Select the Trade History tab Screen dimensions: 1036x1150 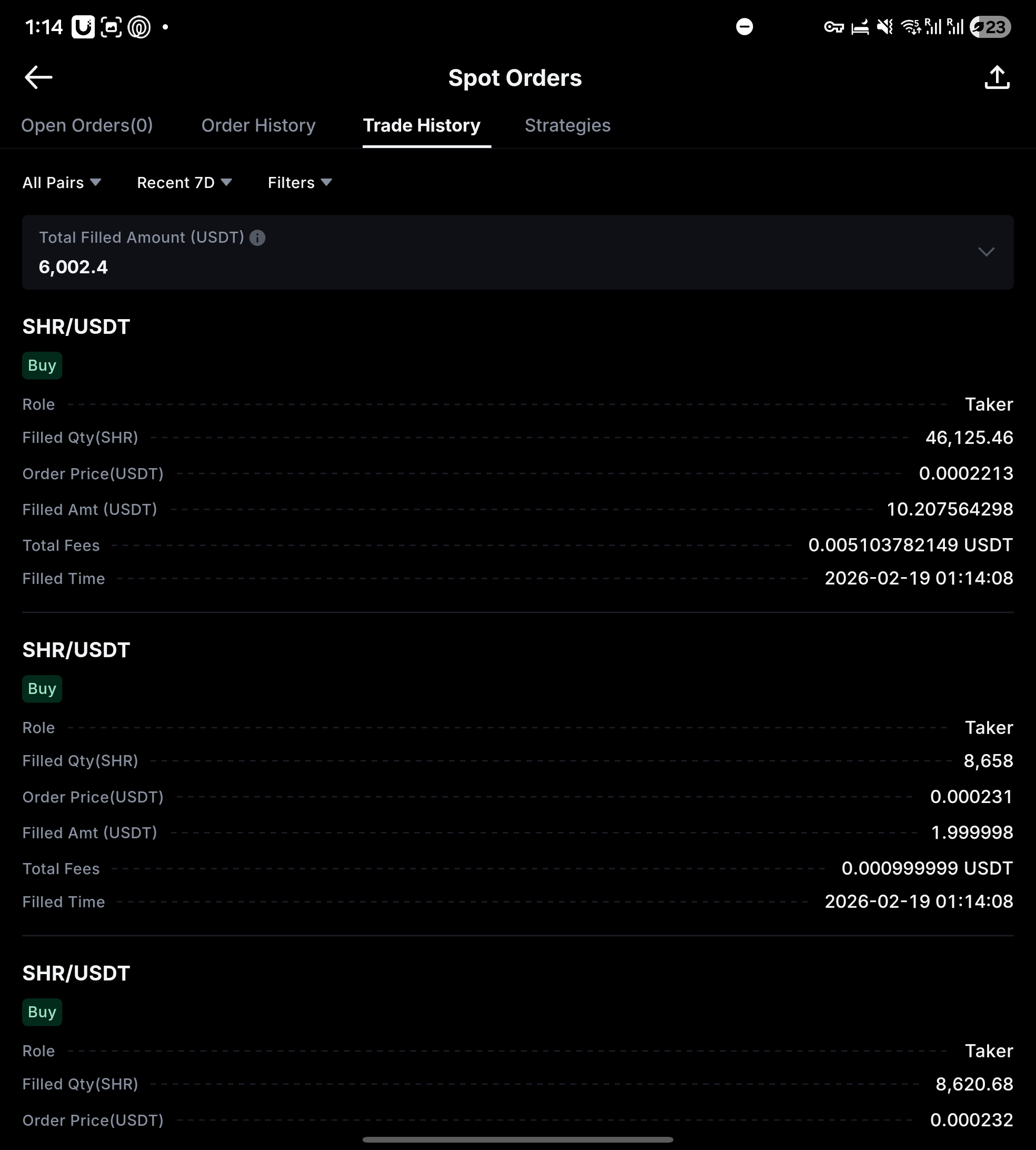(x=422, y=125)
